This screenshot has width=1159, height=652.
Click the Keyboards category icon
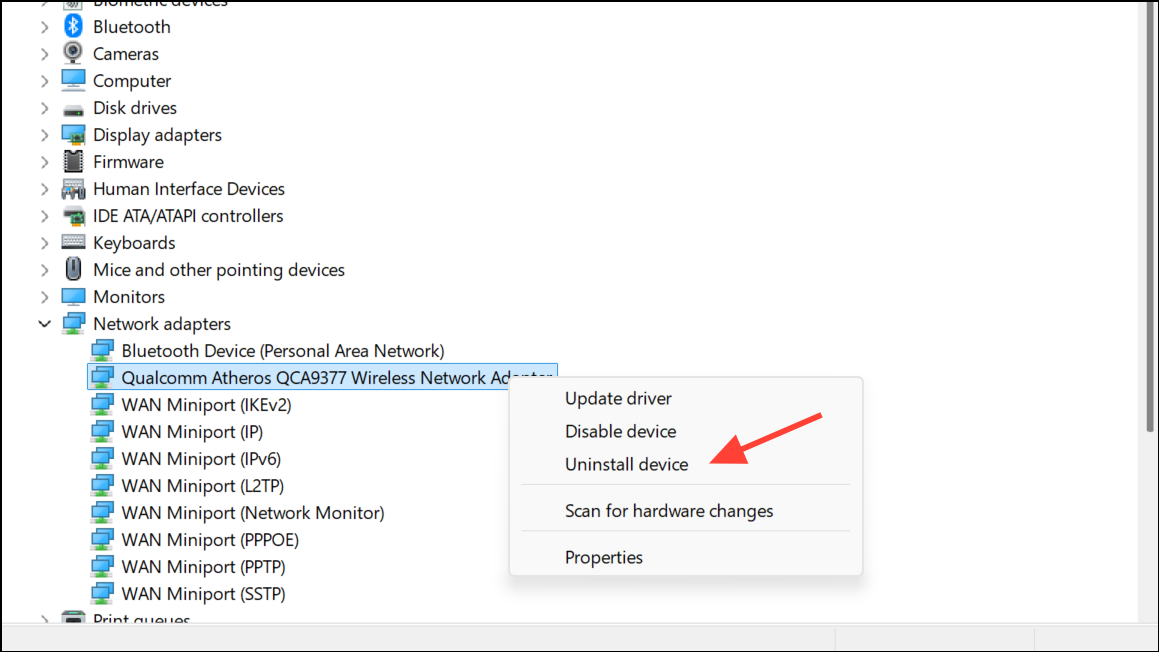[73, 243]
